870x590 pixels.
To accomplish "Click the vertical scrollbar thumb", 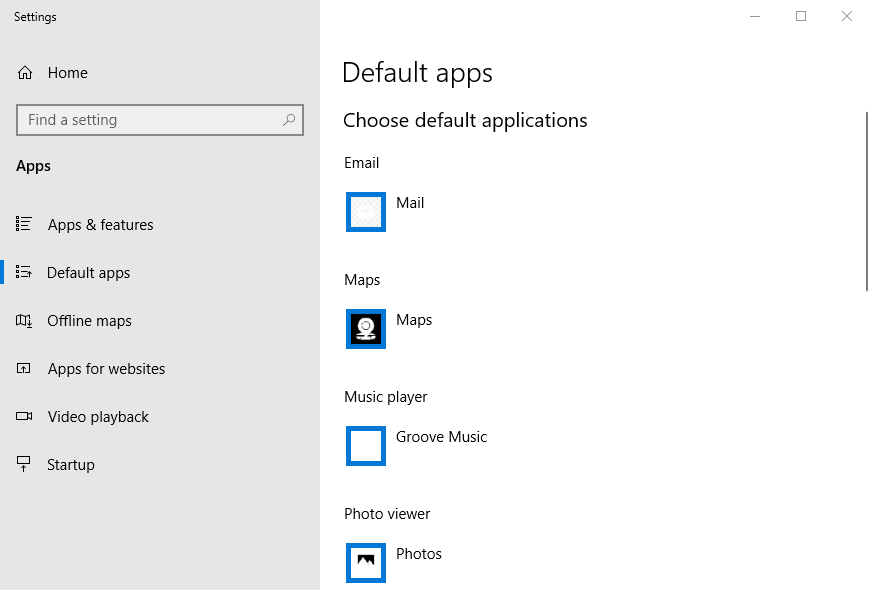I will point(866,200).
